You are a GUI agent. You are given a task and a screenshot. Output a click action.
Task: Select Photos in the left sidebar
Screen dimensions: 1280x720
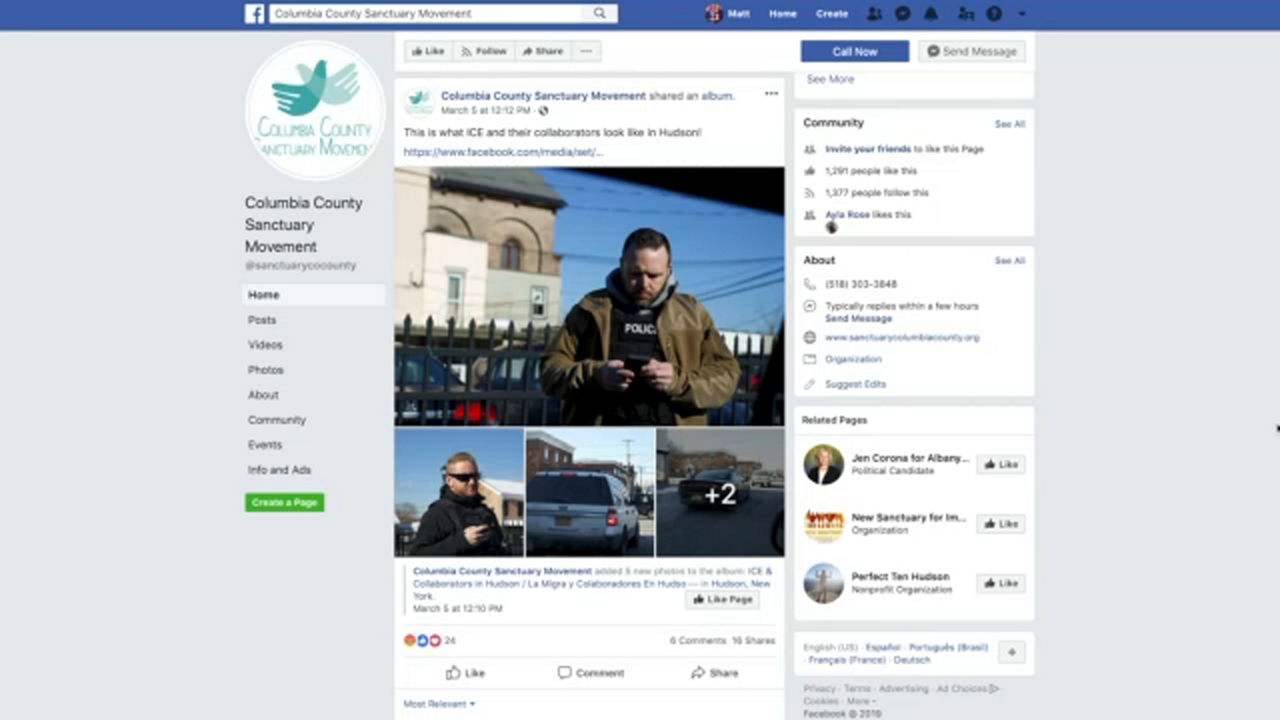pyautogui.click(x=266, y=370)
